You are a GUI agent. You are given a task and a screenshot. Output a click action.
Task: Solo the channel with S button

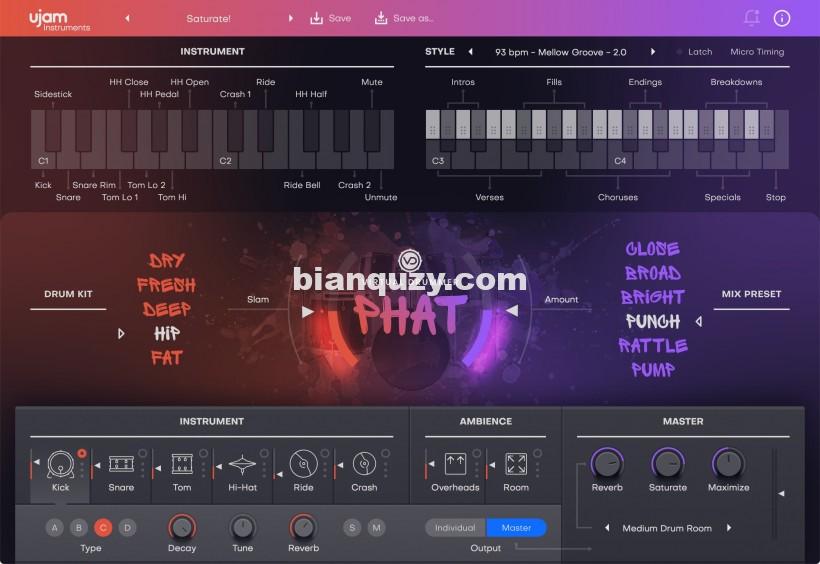click(x=352, y=527)
